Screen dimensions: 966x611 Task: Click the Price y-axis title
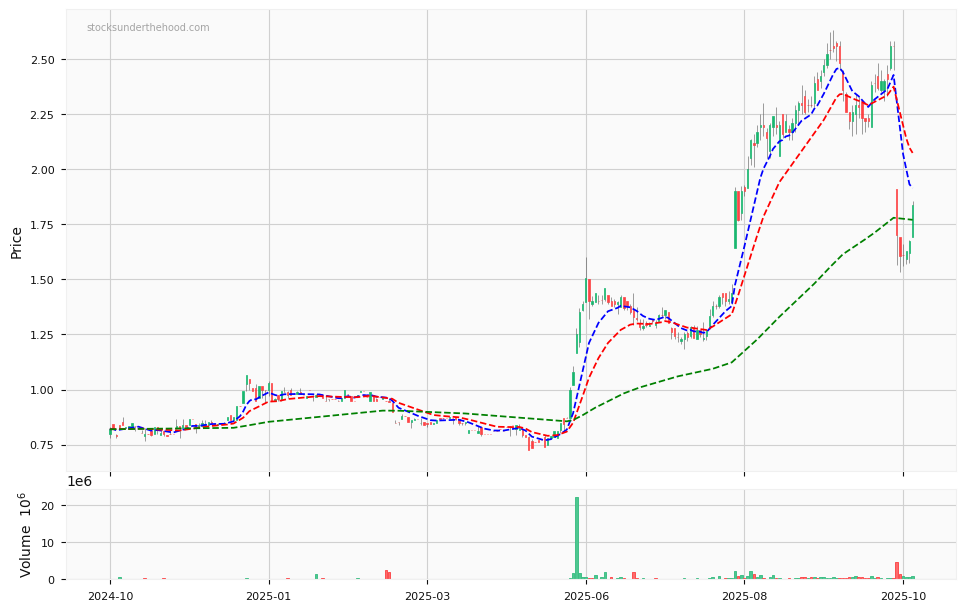click(x=17, y=242)
